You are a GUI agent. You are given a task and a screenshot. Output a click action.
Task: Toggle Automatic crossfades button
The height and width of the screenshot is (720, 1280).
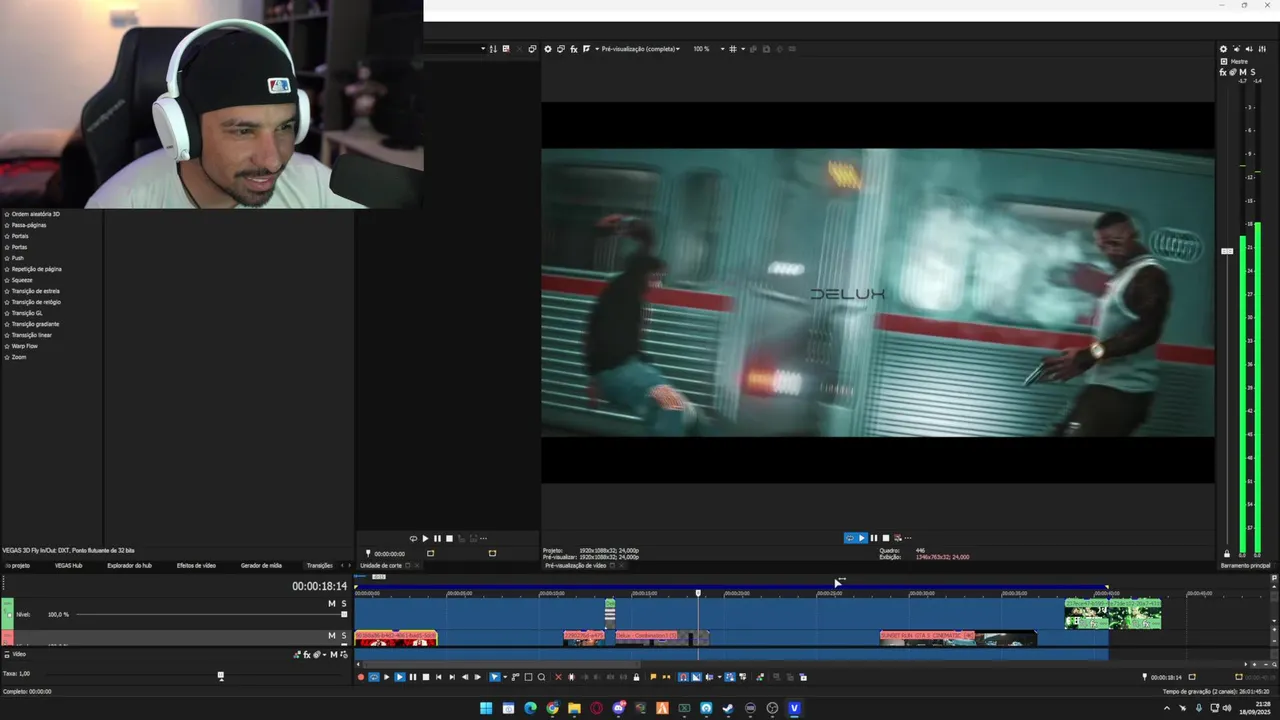(x=696, y=677)
